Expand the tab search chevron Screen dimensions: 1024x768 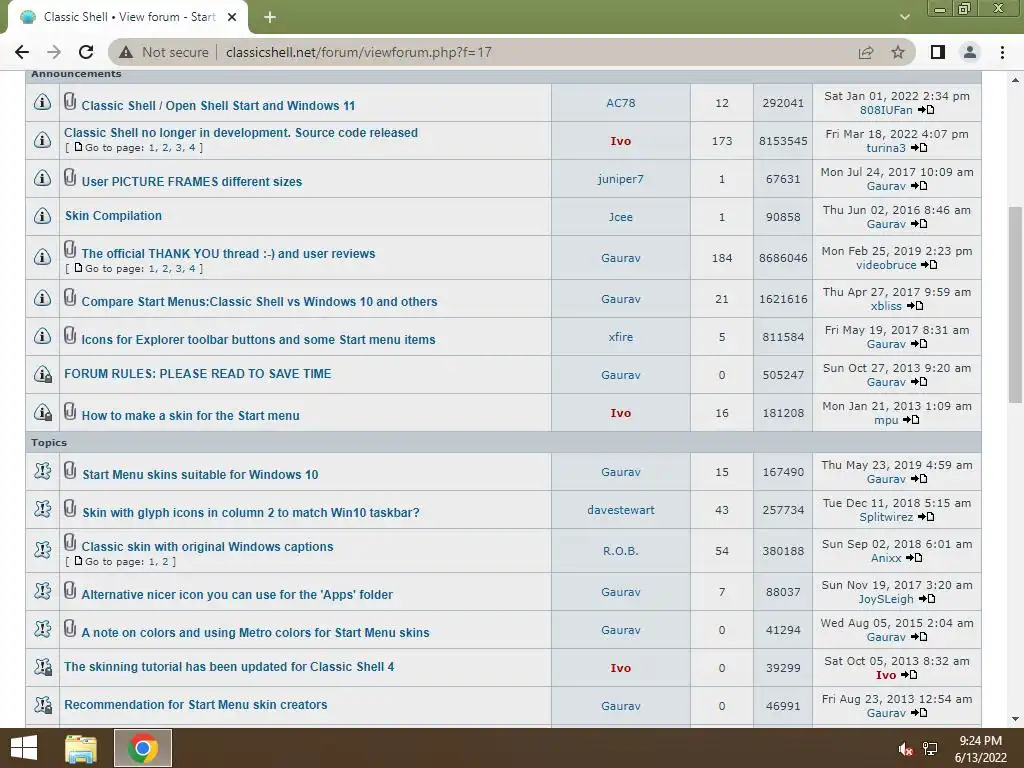pos(904,17)
